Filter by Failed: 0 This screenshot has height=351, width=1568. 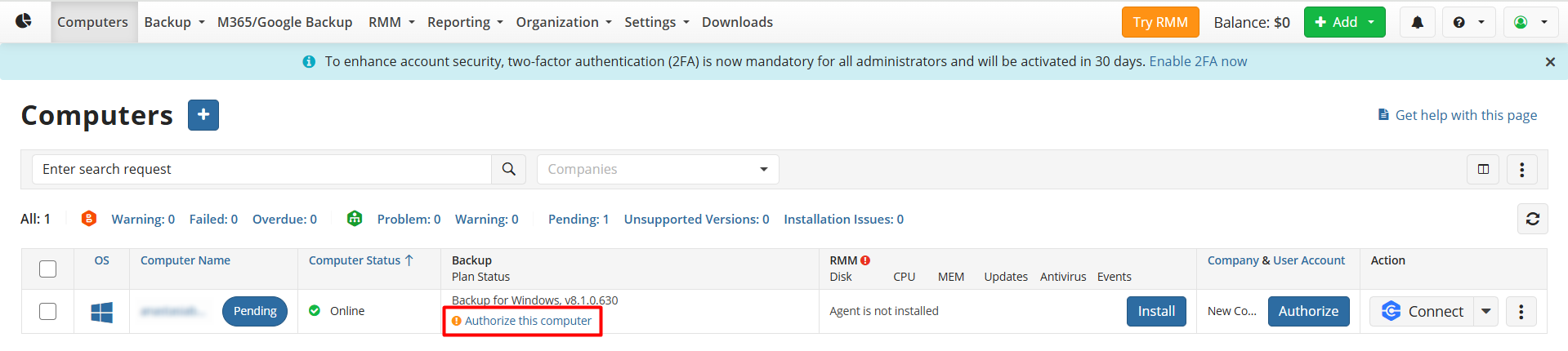[x=213, y=219]
